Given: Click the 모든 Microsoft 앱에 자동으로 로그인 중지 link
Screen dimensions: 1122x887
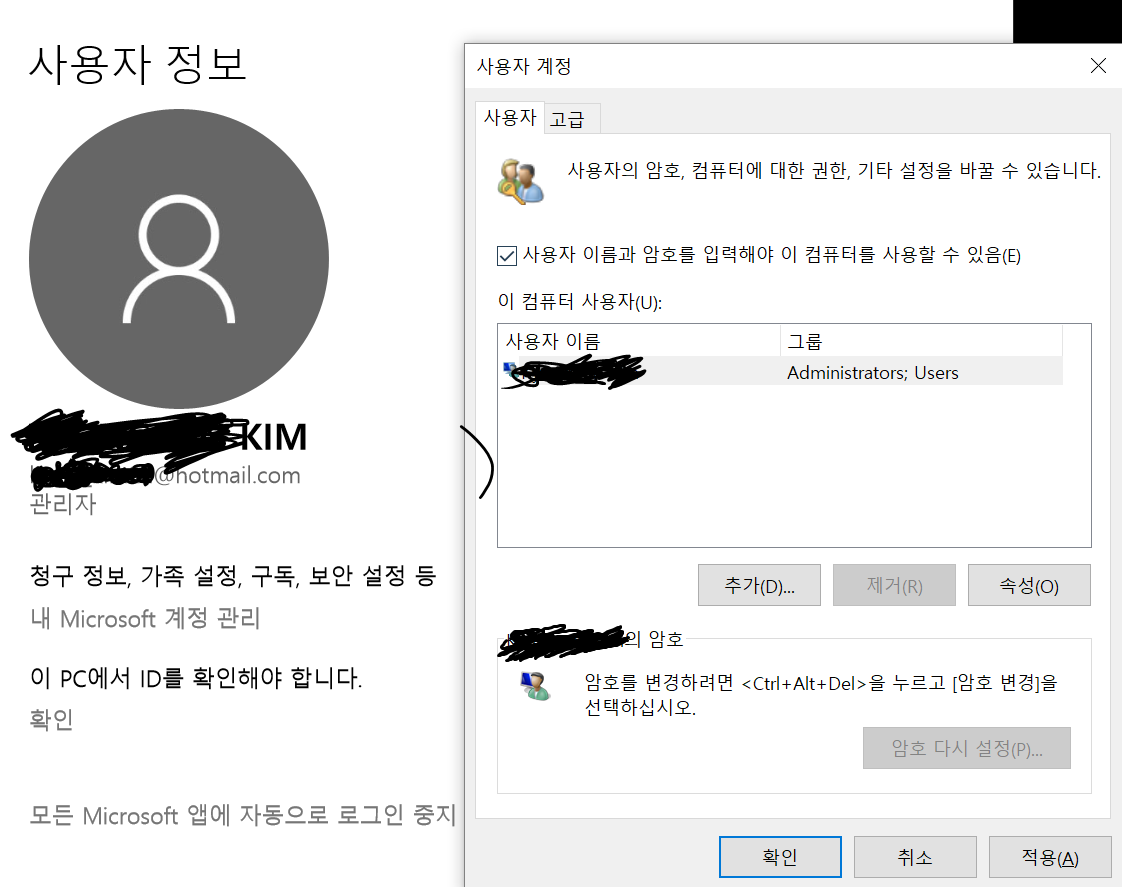Looking at the screenshot, I should pyautogui.click(x=243, y=815).
